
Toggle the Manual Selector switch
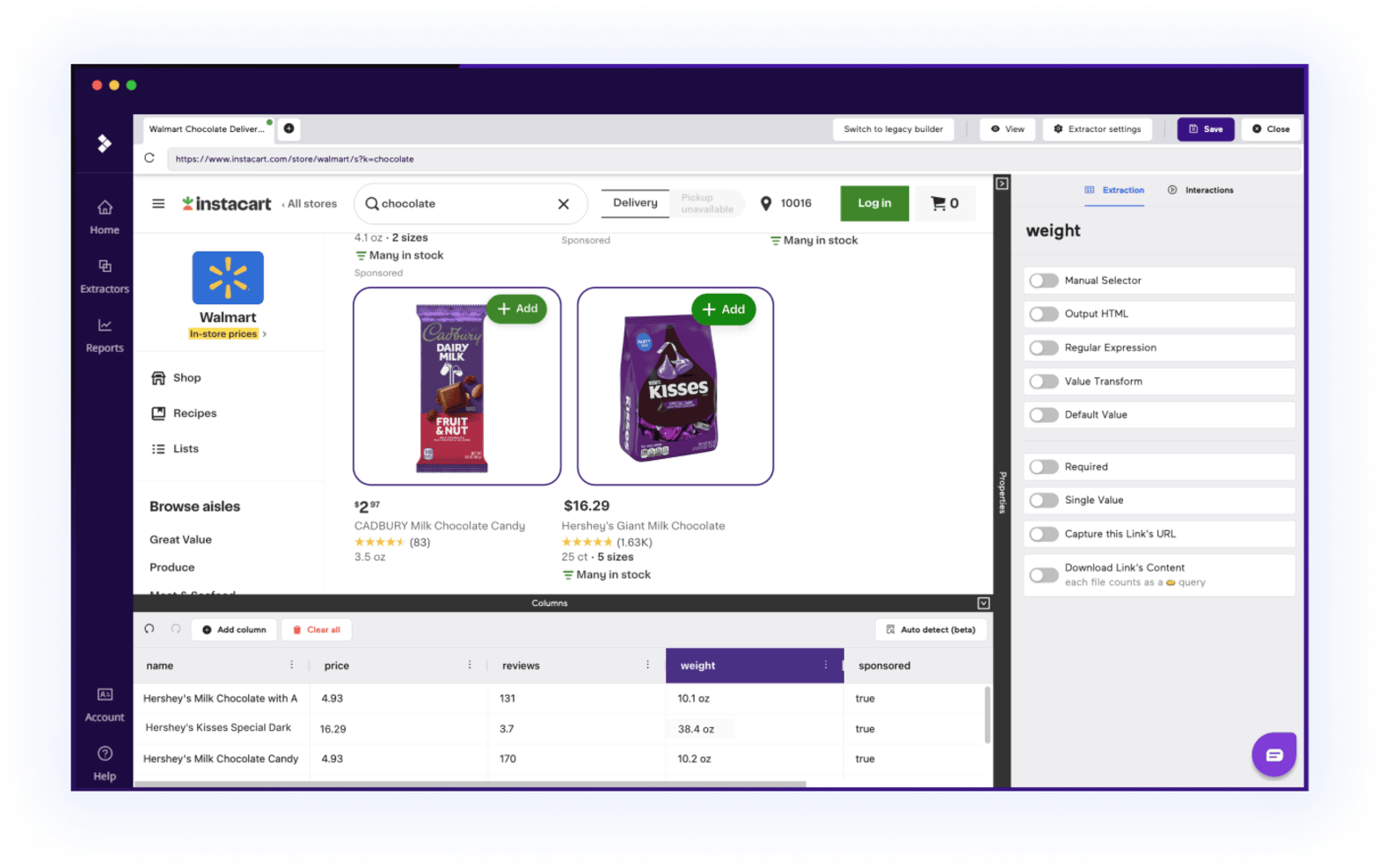pos(1044,281)
